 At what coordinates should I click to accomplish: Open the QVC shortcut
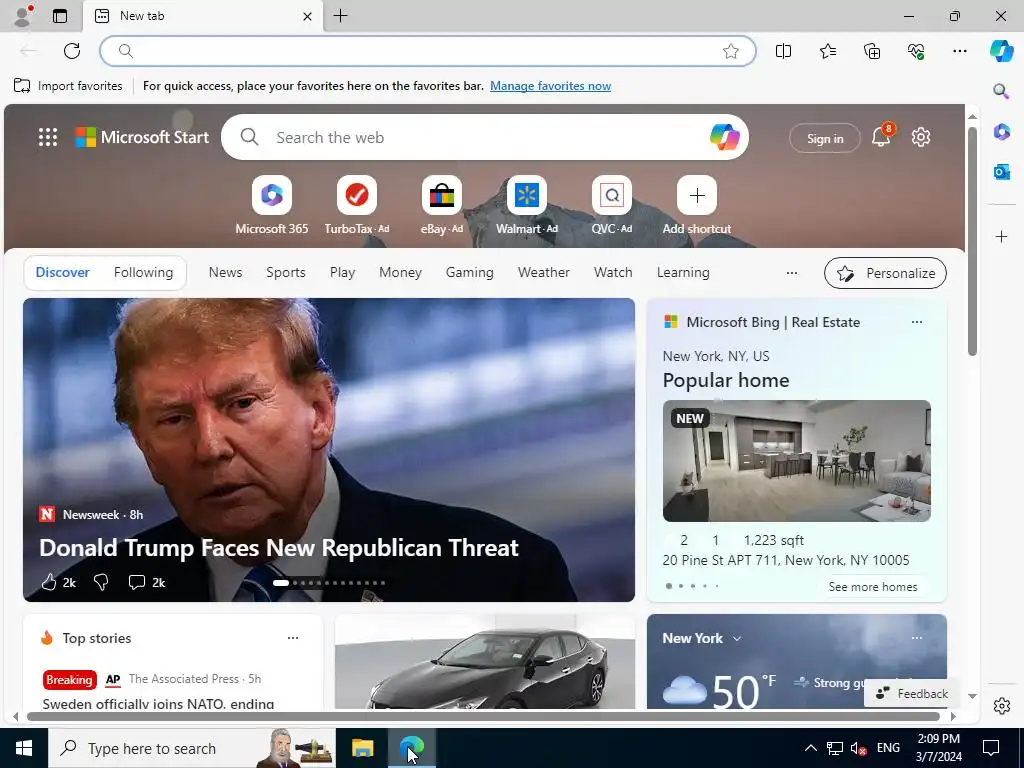(x=611, y=205)
